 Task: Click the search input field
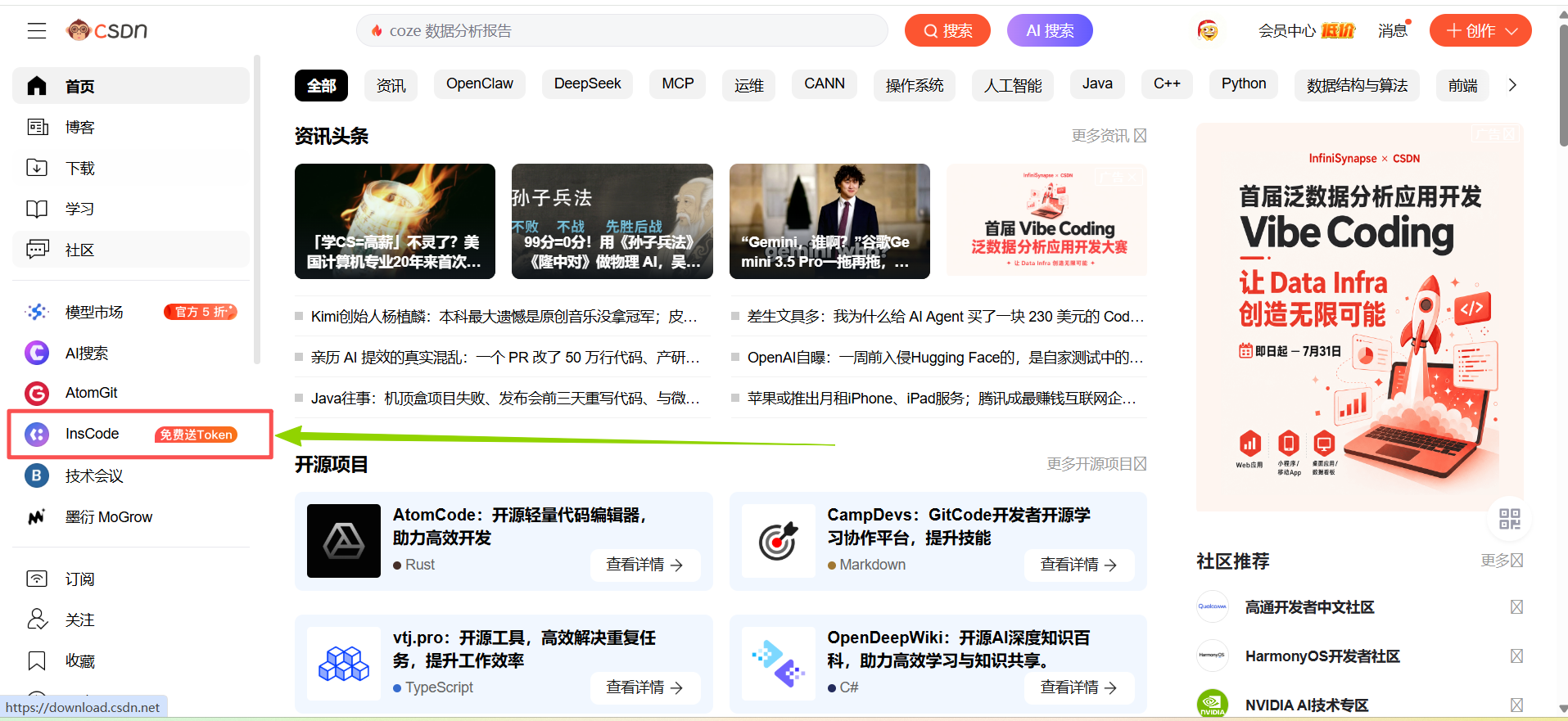[622, 31]
